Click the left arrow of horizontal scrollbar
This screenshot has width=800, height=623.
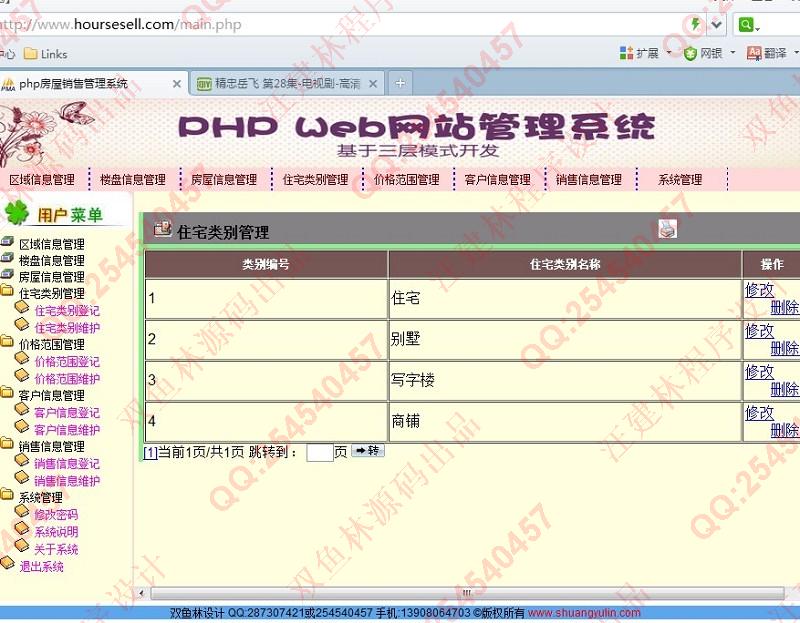click(141, 593)
